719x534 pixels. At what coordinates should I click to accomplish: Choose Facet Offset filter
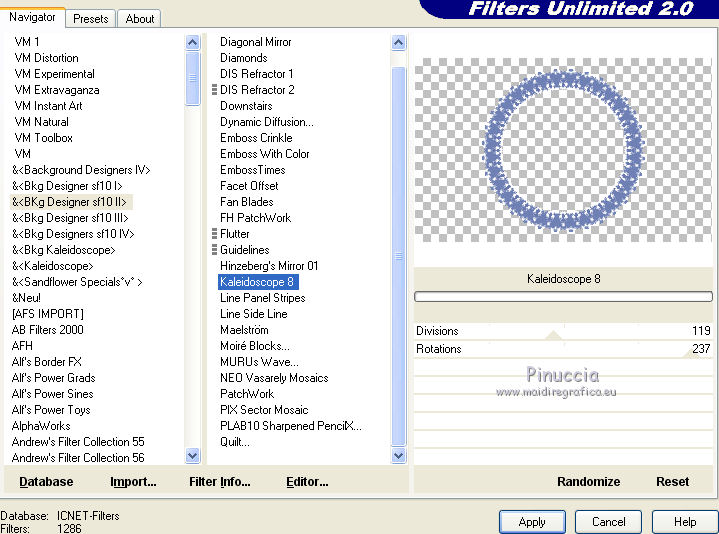pos(249,186)
